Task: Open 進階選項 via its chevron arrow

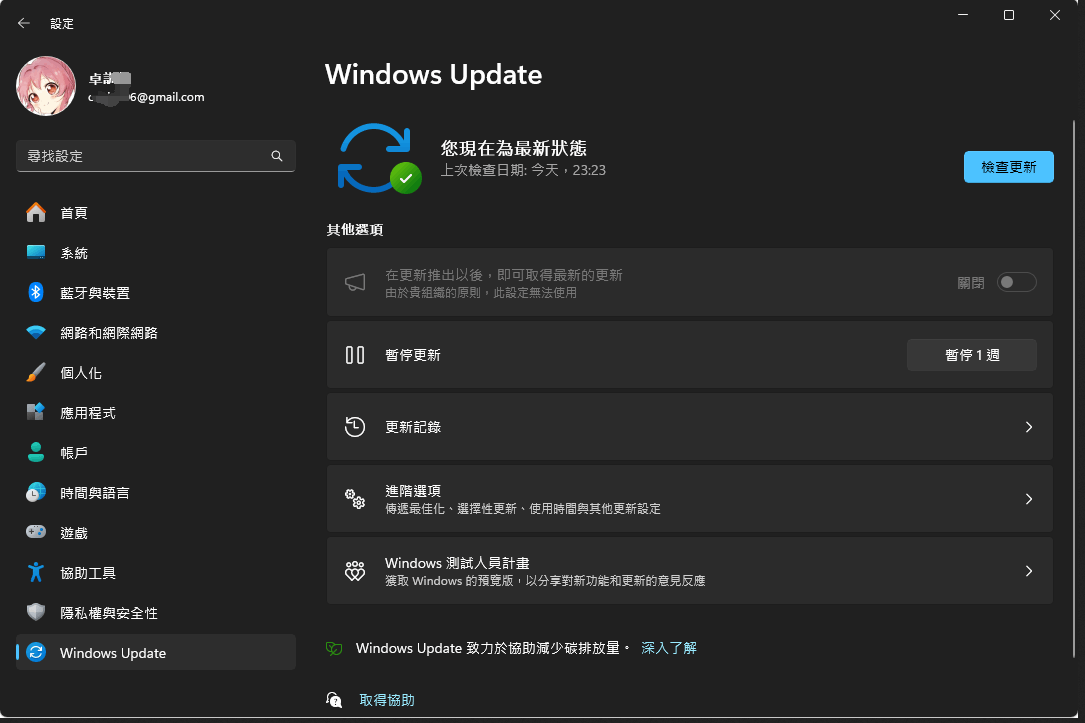Action: [1029, 499]
